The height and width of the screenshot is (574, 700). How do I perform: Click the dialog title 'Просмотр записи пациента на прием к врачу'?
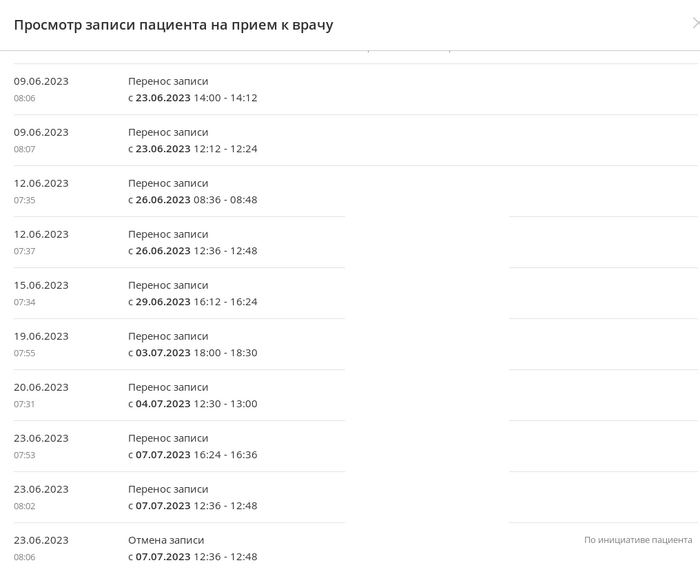click(x=173, y=25)
